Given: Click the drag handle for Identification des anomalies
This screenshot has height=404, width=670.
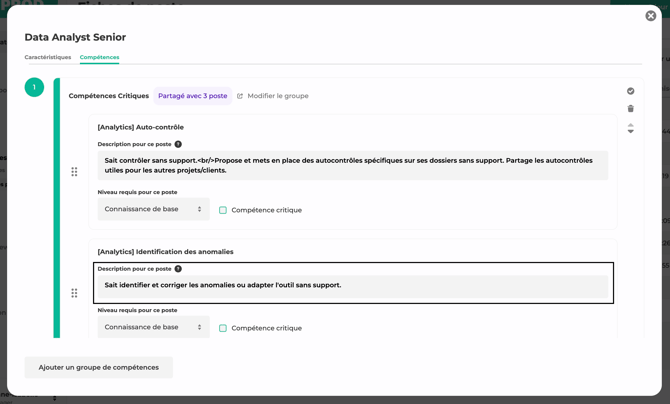Looking at the screenshot, I should point(74,293).
